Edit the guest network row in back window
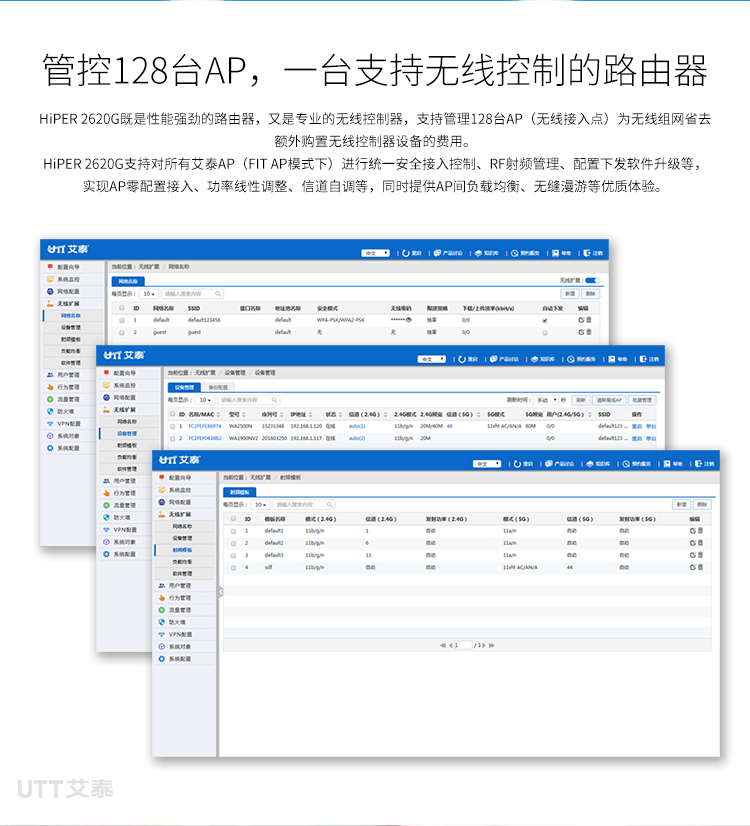Screen dimensions: 750x826 coord(581,332)
